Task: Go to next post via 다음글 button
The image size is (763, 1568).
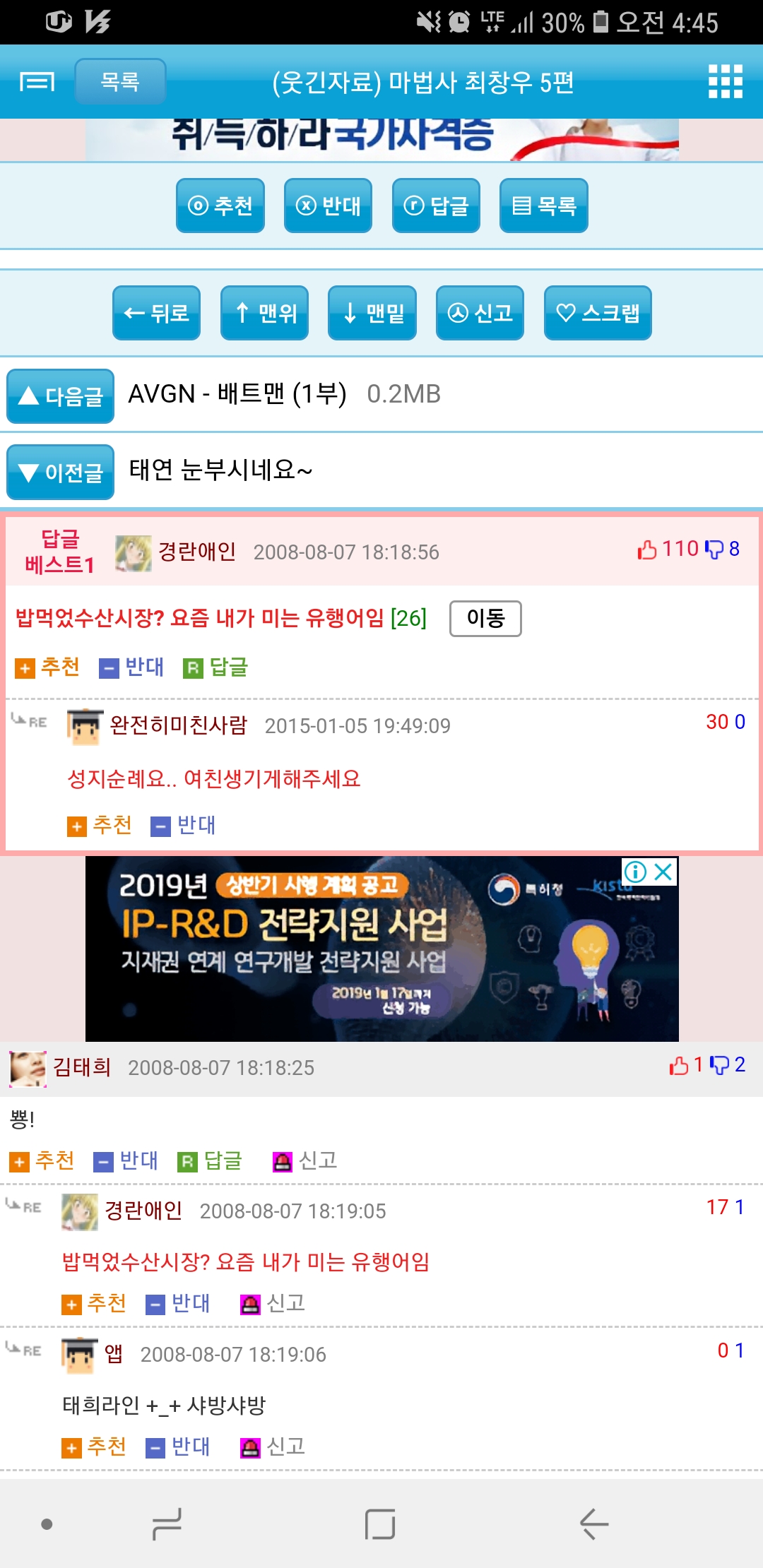Action: (61, 396)
